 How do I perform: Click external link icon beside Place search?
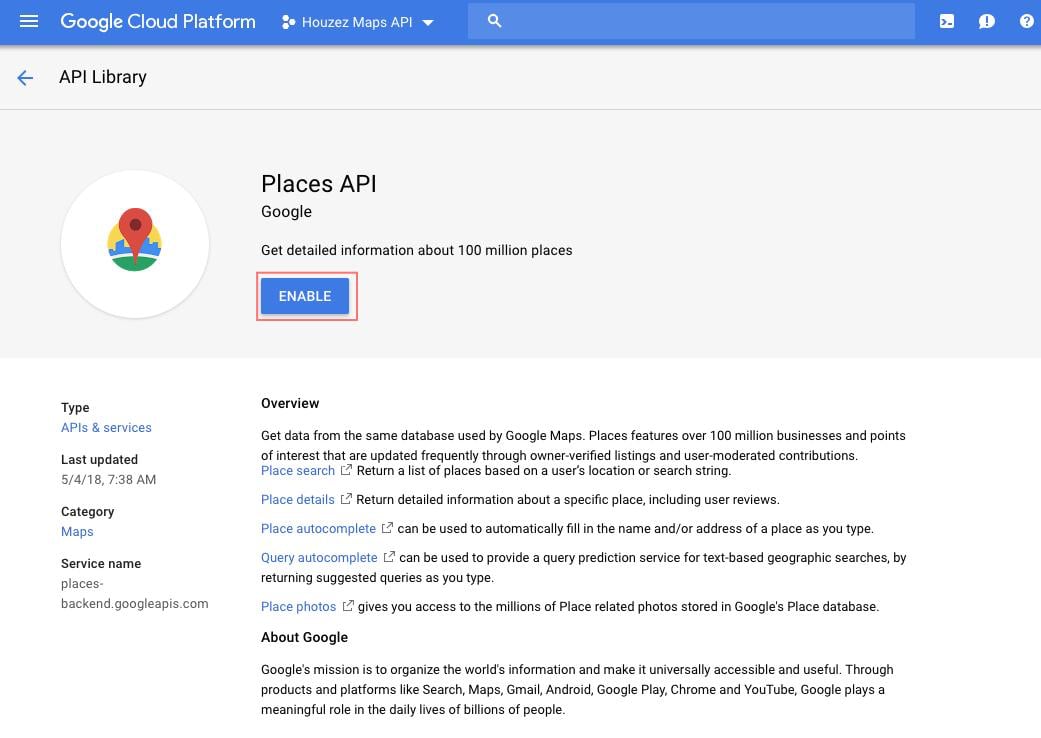coord(346,470)
